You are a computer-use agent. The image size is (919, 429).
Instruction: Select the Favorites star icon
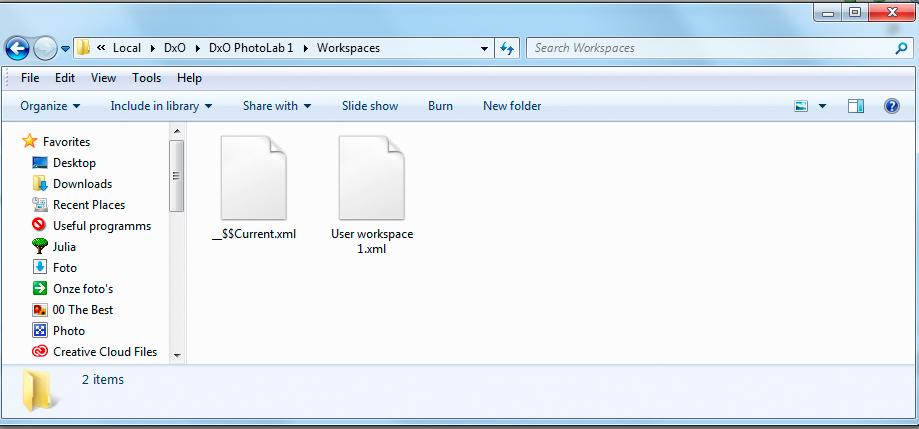(x=29, y=141)
